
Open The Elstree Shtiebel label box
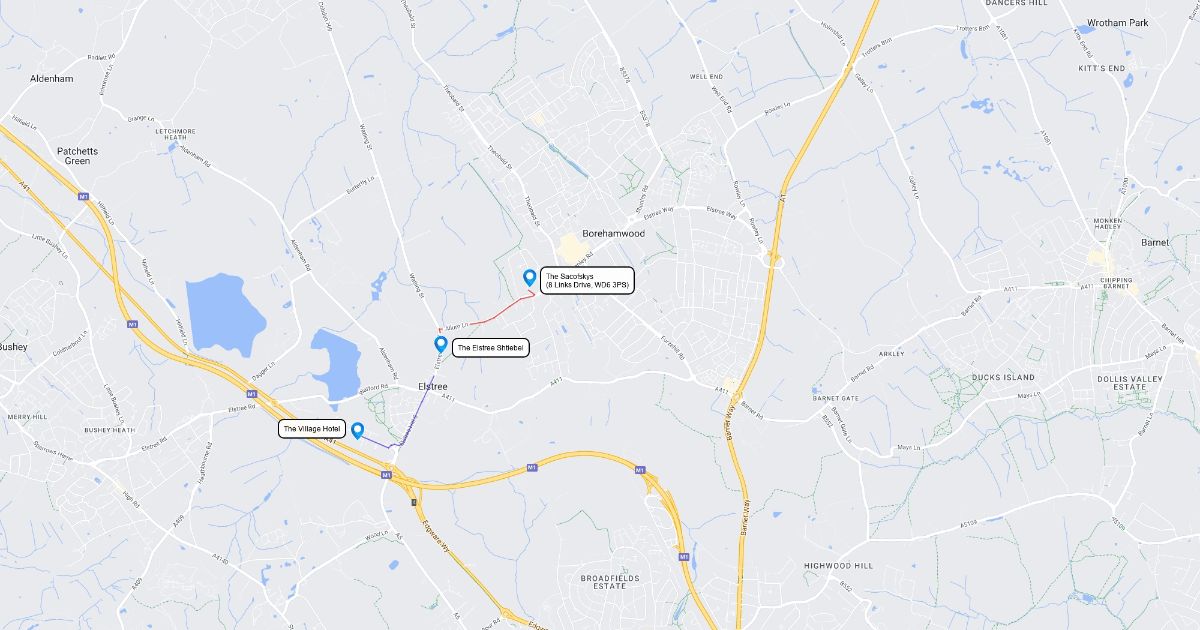click(x=491, y=348)
